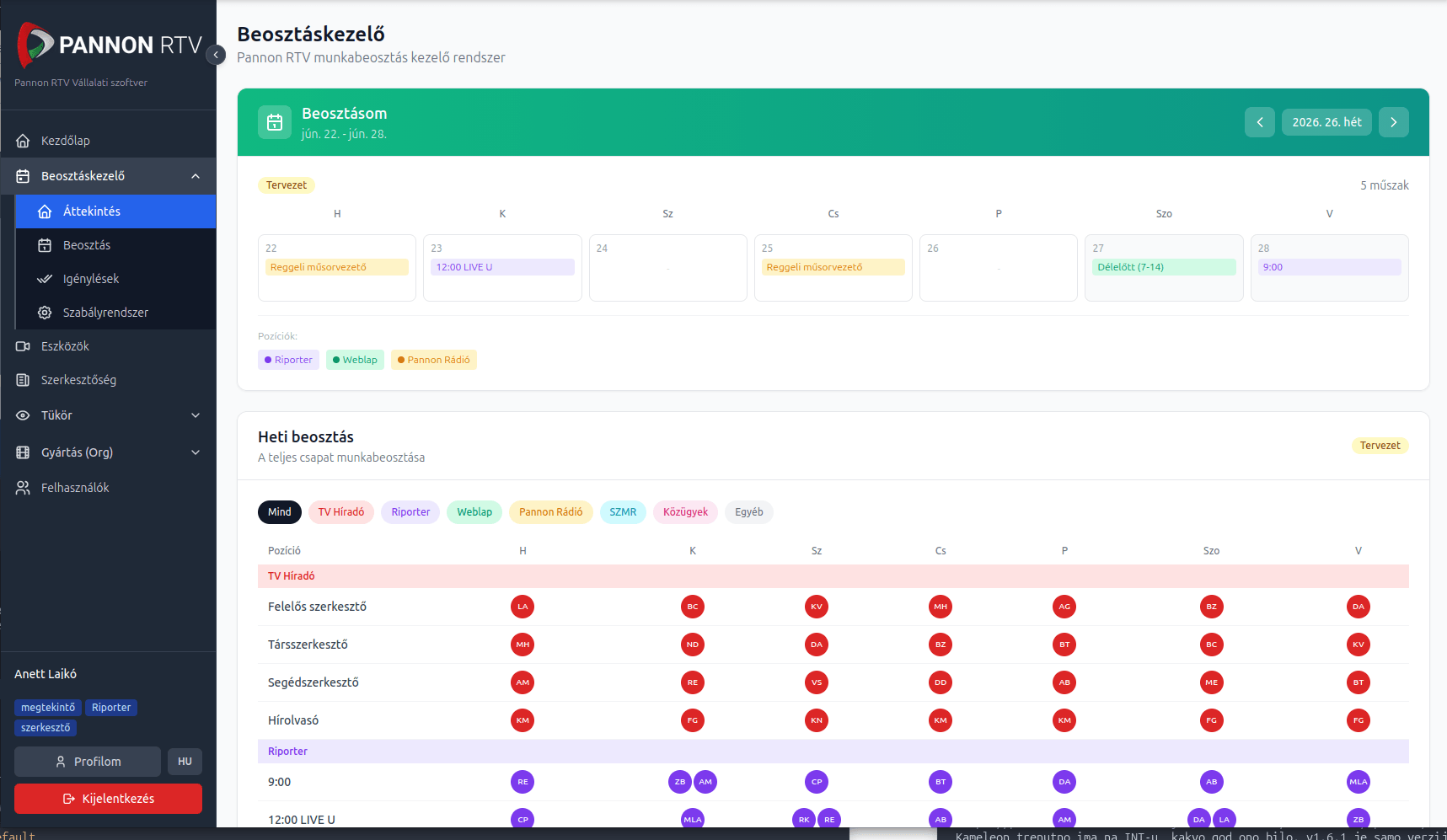
Task: Collapse the sidebar with the arrow button
Action: click(x=216, y=55)
